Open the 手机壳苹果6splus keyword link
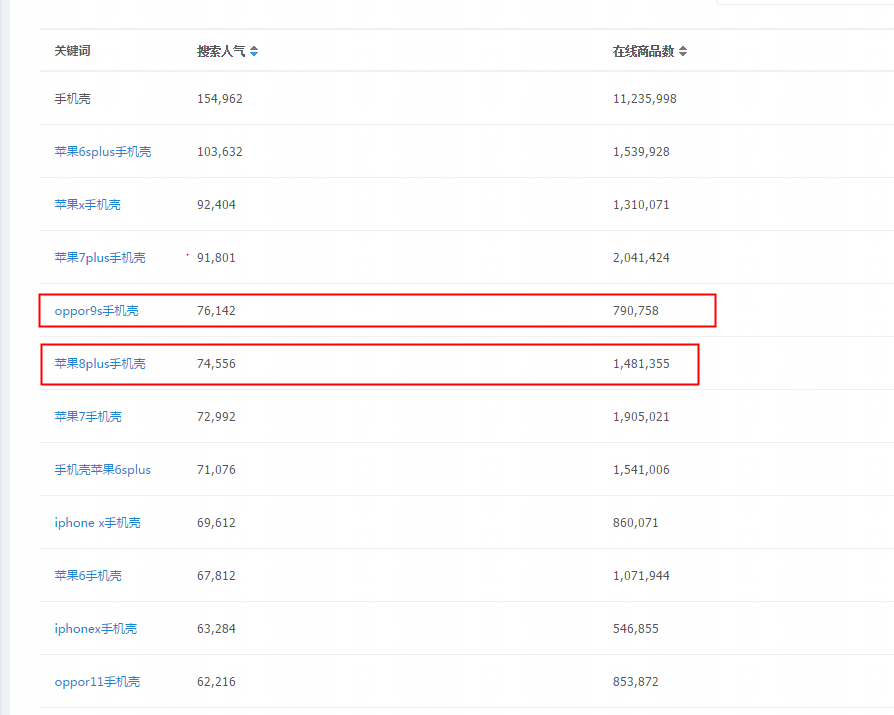The width and height of the screenshot is (894, 715). point(103,470)
